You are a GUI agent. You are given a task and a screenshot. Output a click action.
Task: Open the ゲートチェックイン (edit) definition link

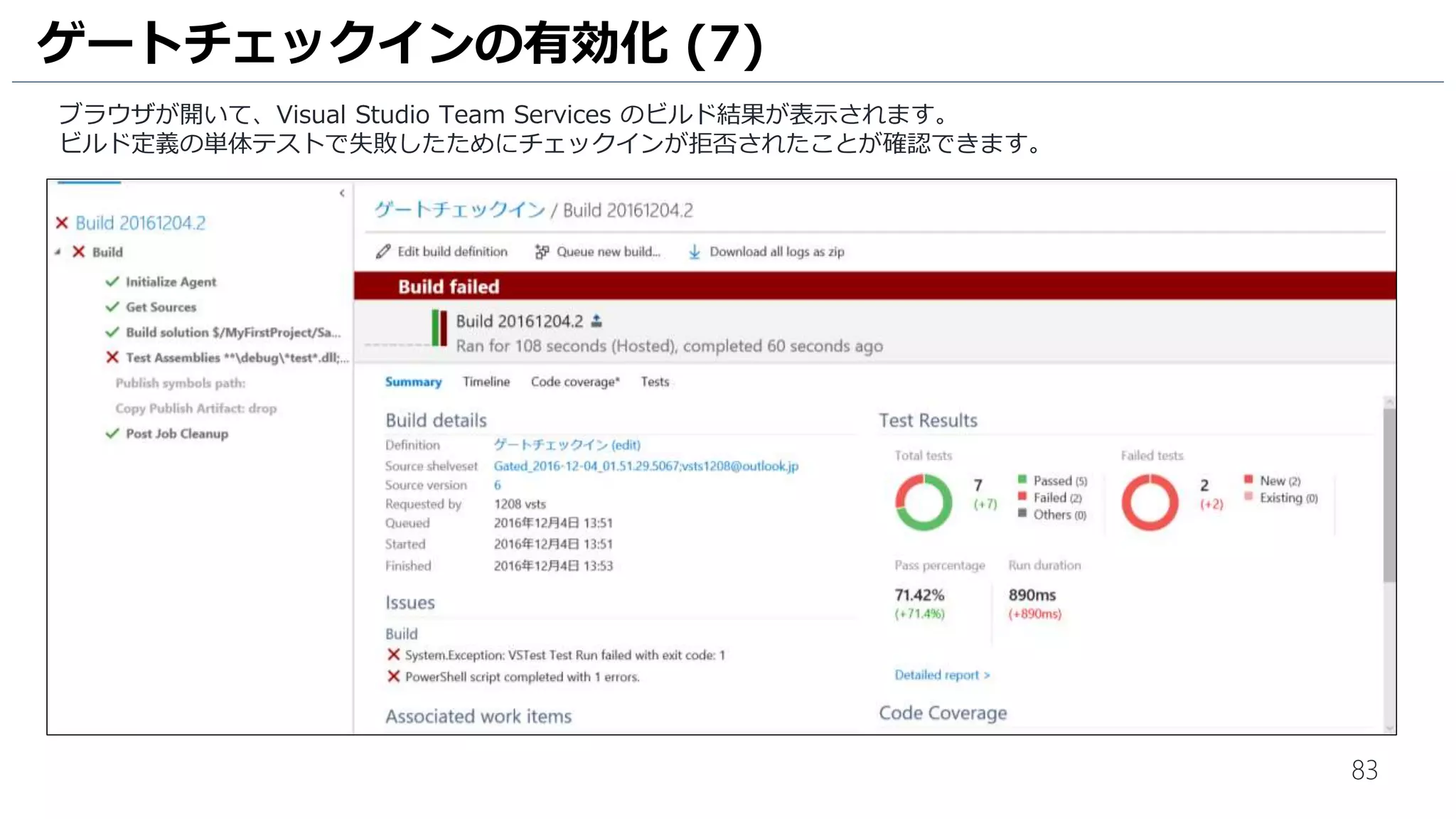(x=567, y=445)
